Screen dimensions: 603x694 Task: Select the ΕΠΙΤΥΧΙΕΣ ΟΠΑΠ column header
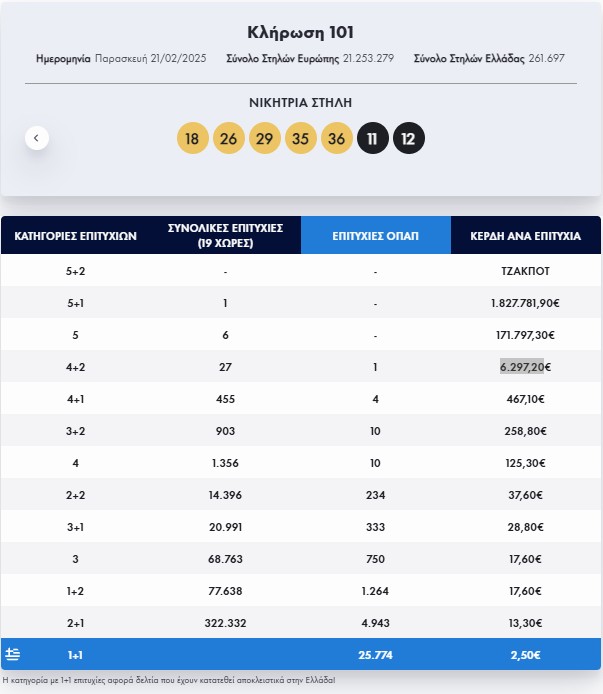click(x=375, y=236)
